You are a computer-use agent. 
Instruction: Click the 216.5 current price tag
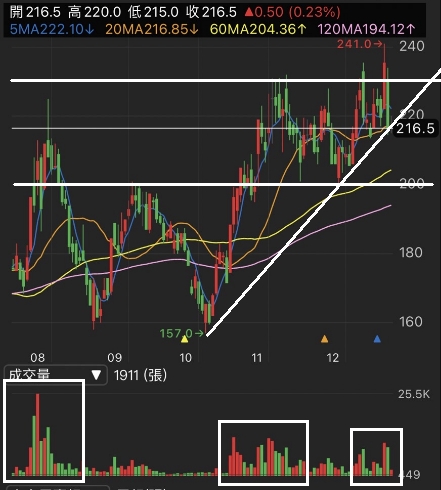(415, 128)
